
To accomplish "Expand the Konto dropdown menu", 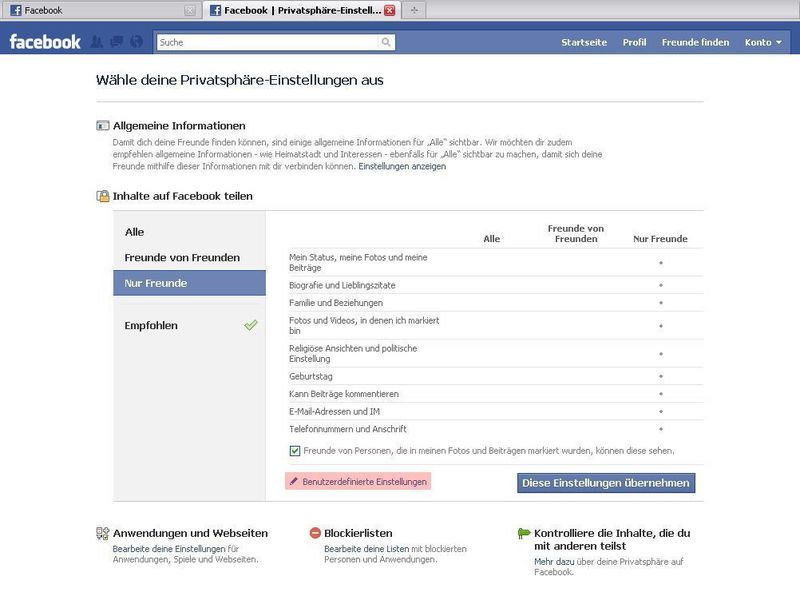I will click(x=763, y=42).
